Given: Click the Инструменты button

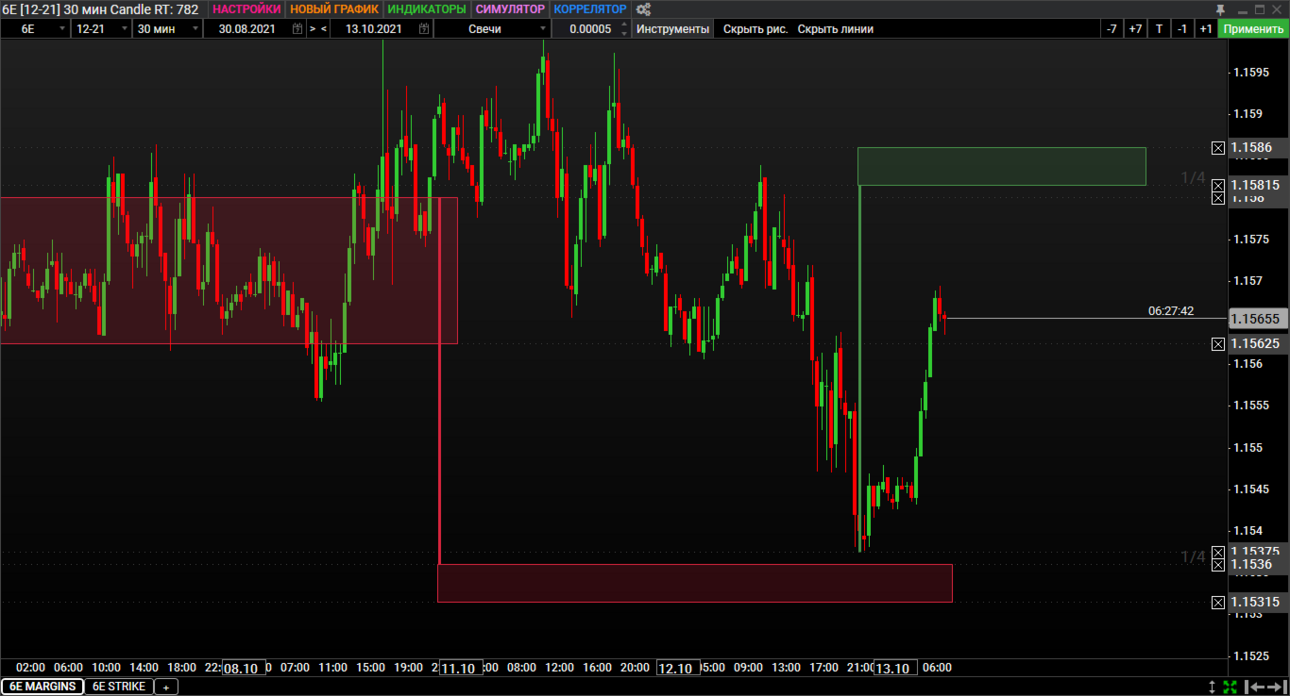Looking at the screenshot, I should coord(673,29).
